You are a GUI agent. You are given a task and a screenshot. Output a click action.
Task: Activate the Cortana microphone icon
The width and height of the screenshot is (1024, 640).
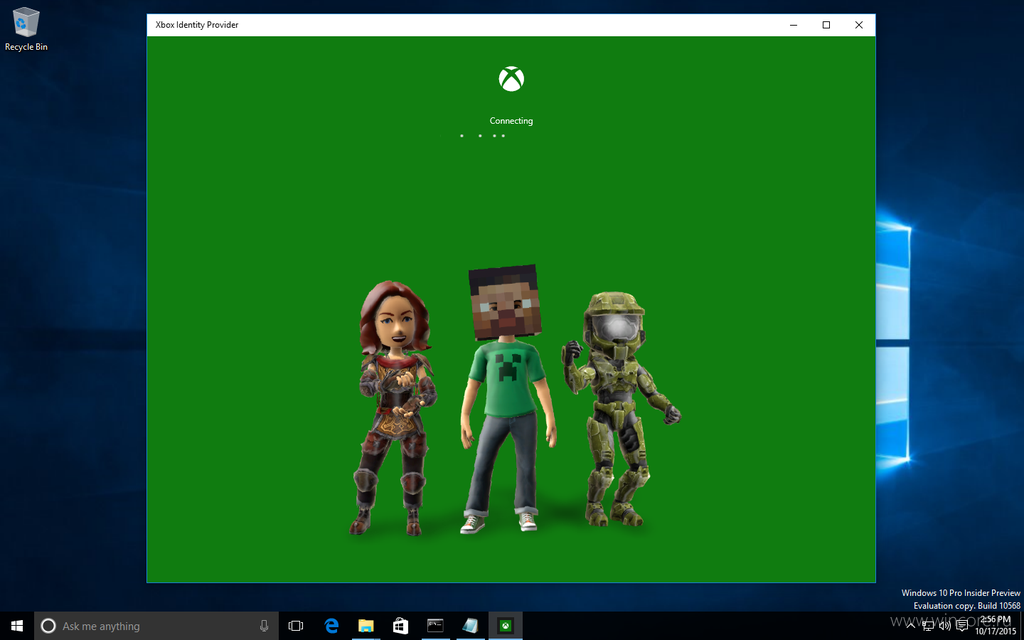(x=264, y=626)
